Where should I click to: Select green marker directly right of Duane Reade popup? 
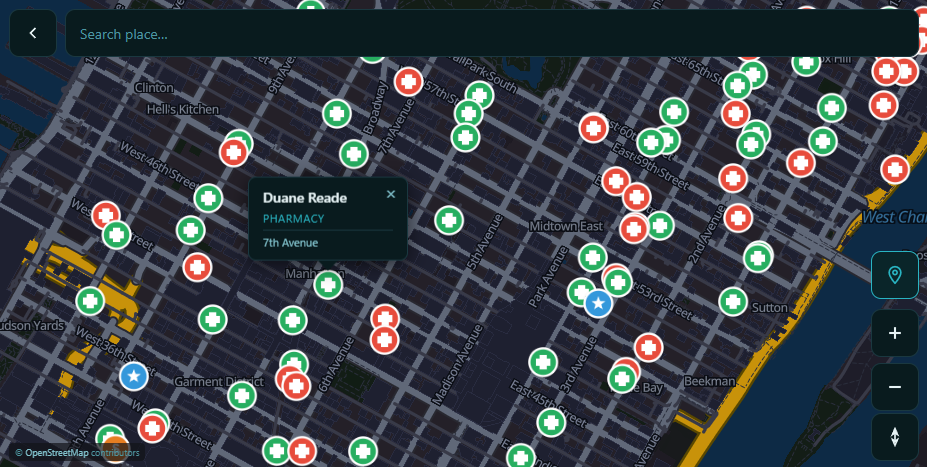point(449,220)
